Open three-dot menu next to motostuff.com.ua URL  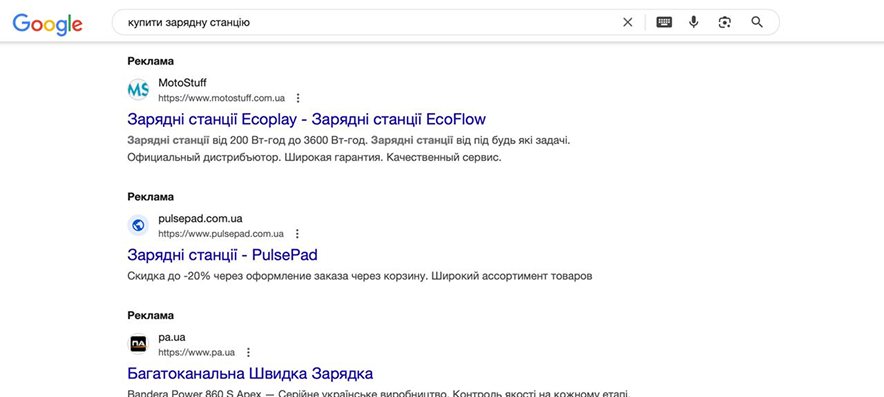click(x=298, y=98)
